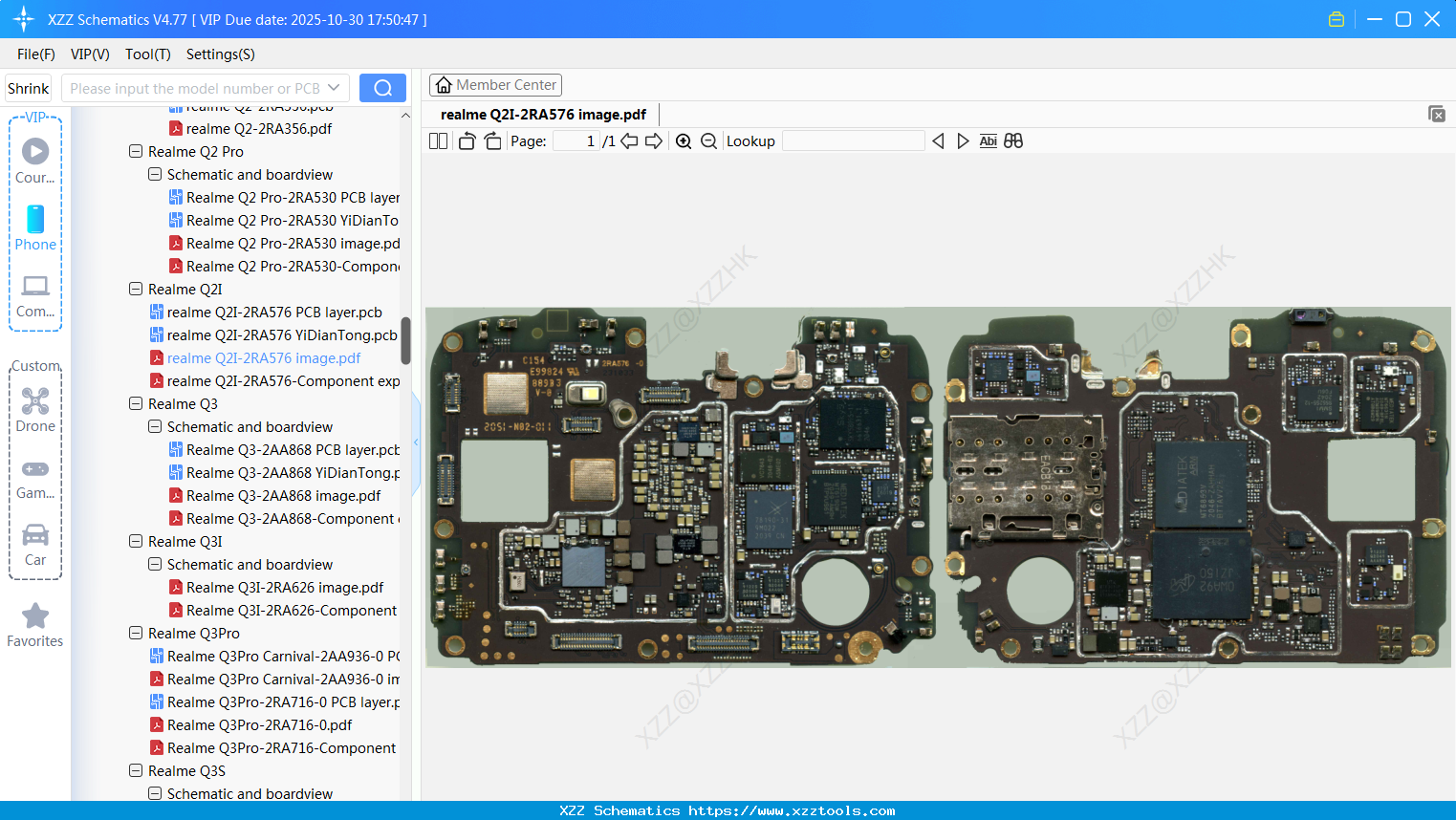The height and width of the screenshot is (820, 1456).
Task: Open the Tool(T) menu
Action: coord(148,54)
